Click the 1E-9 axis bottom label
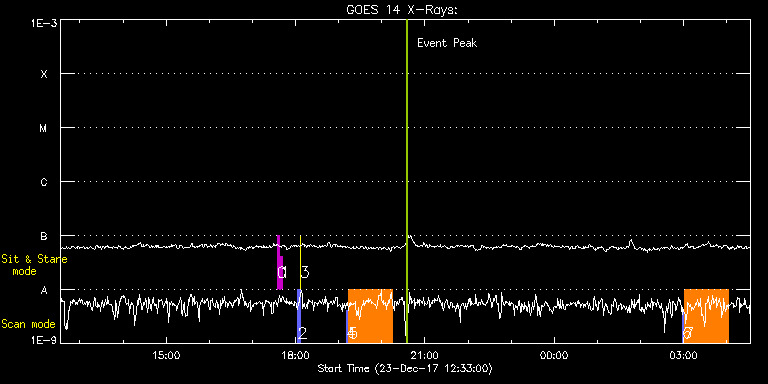The width and height of the screenshot is (768, 384). tap(44, 340)
